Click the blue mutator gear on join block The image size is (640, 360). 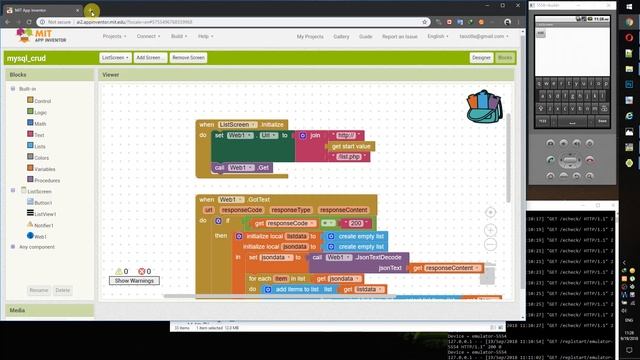(x=303, y=136)
